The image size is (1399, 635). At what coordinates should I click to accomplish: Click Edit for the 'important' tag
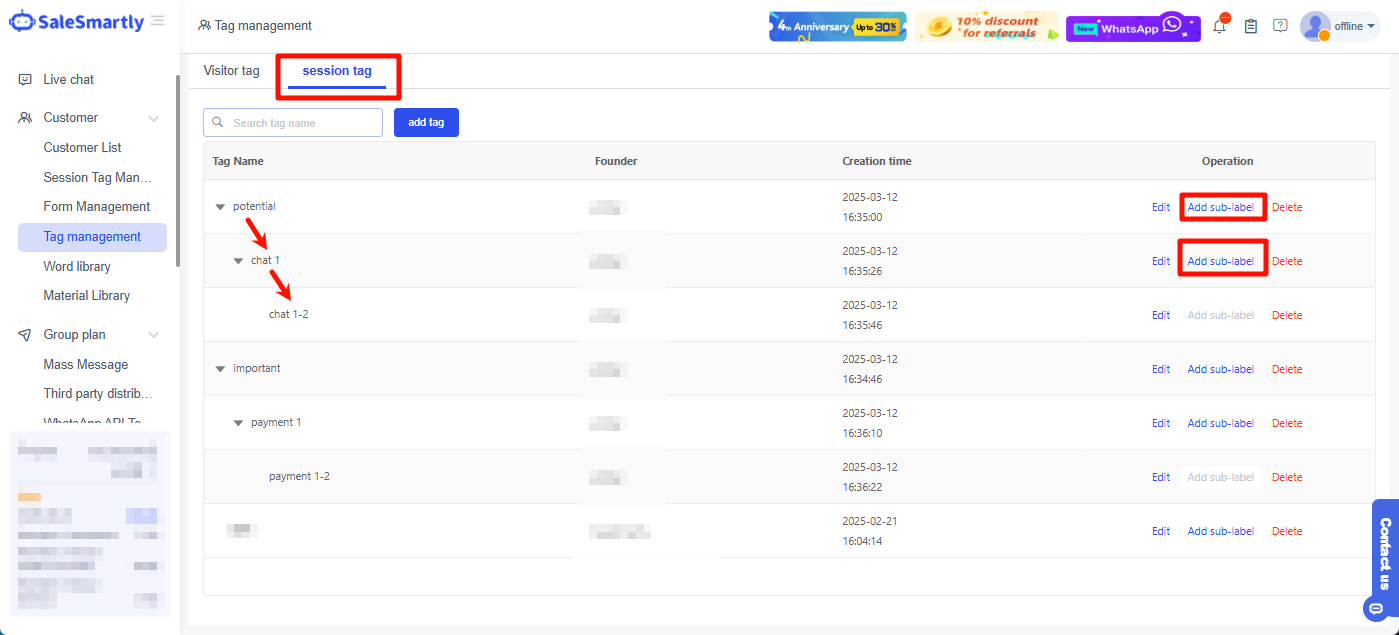click(x=1160, y=369)
